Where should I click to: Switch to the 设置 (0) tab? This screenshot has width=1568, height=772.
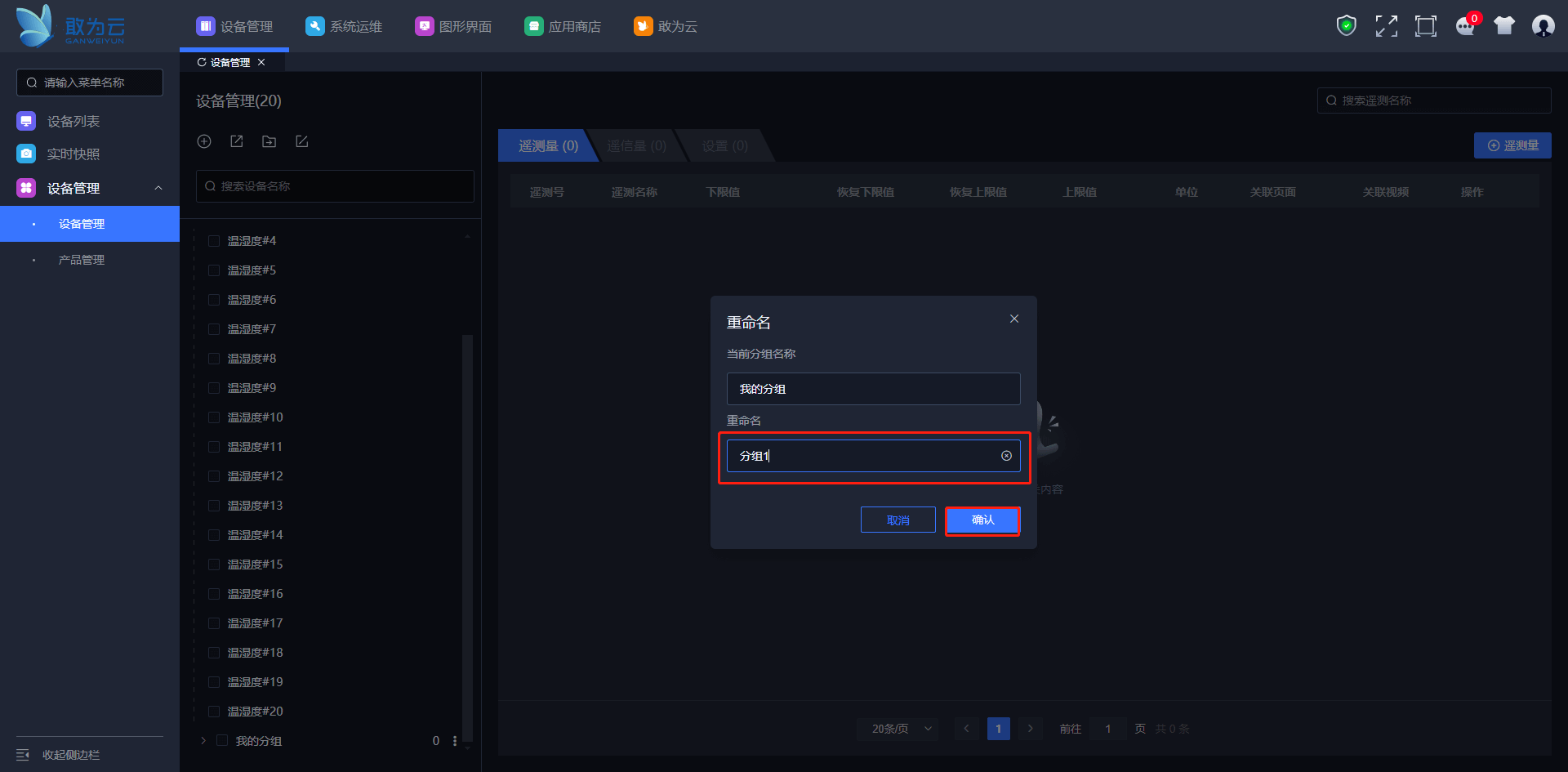point(724,145)
